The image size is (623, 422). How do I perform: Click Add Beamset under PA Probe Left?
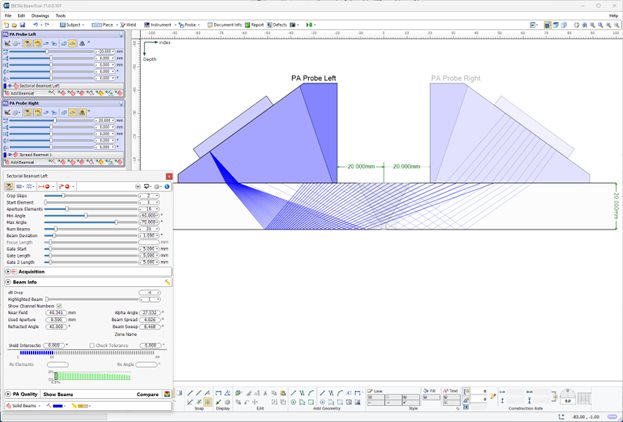coord(21,93)
